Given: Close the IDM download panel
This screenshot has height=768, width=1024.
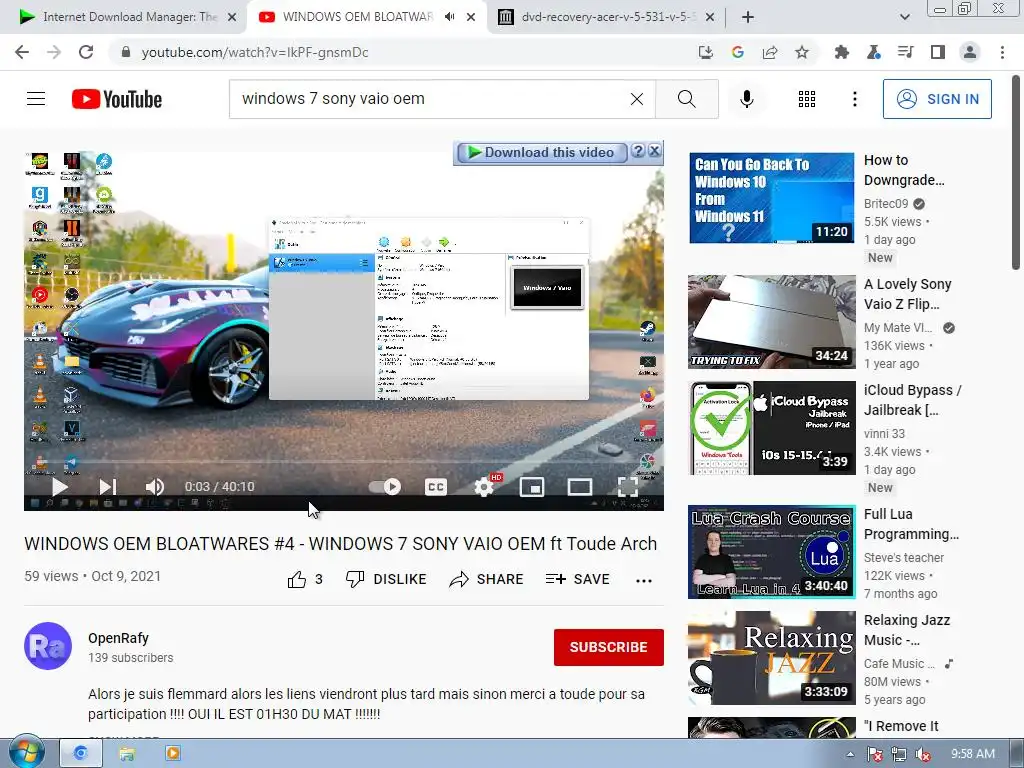Looking at the screenshot, I should coord(654,152).
